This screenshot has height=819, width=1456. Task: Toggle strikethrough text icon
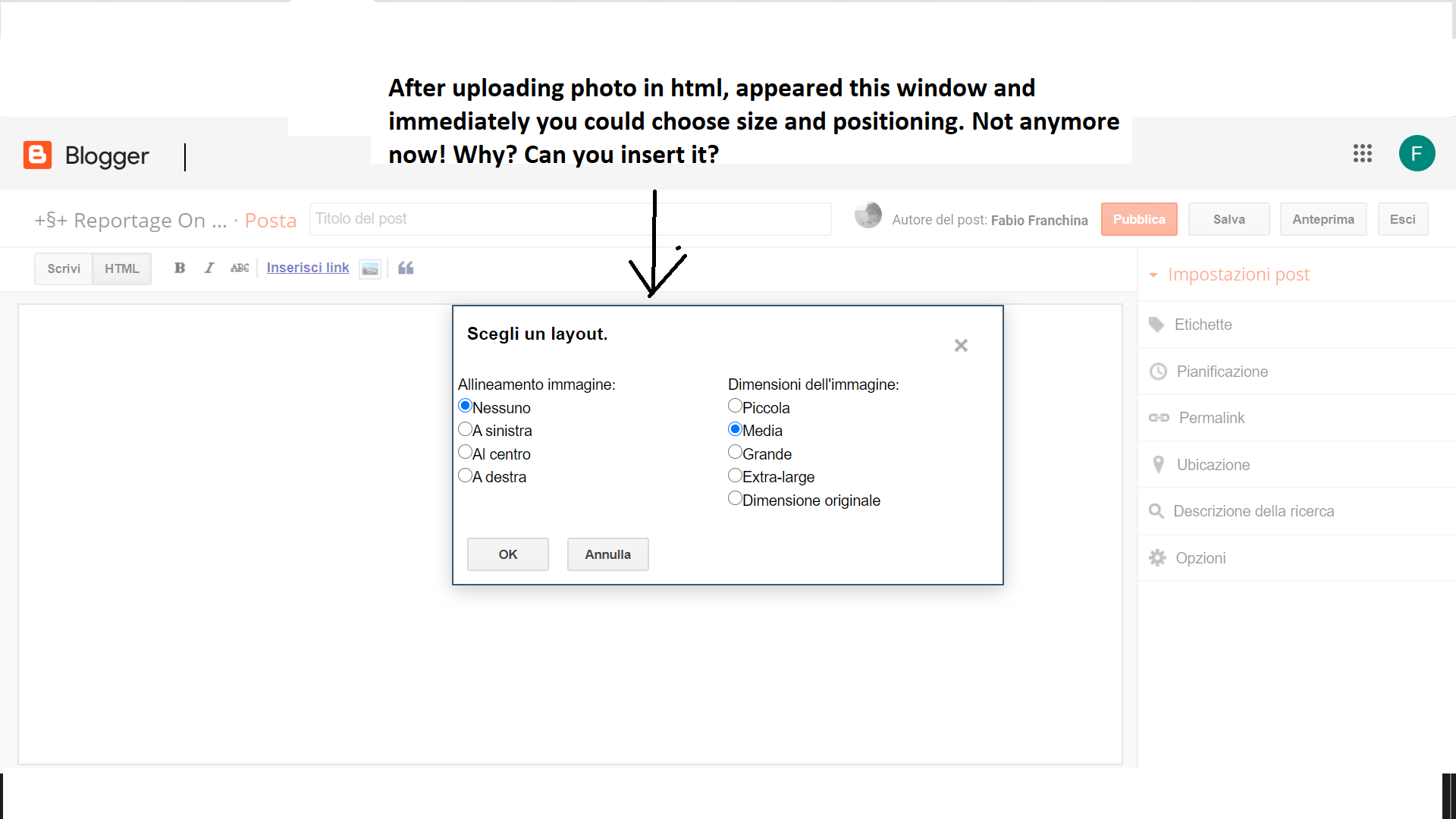pyautogui.click(x=240, y=268)
